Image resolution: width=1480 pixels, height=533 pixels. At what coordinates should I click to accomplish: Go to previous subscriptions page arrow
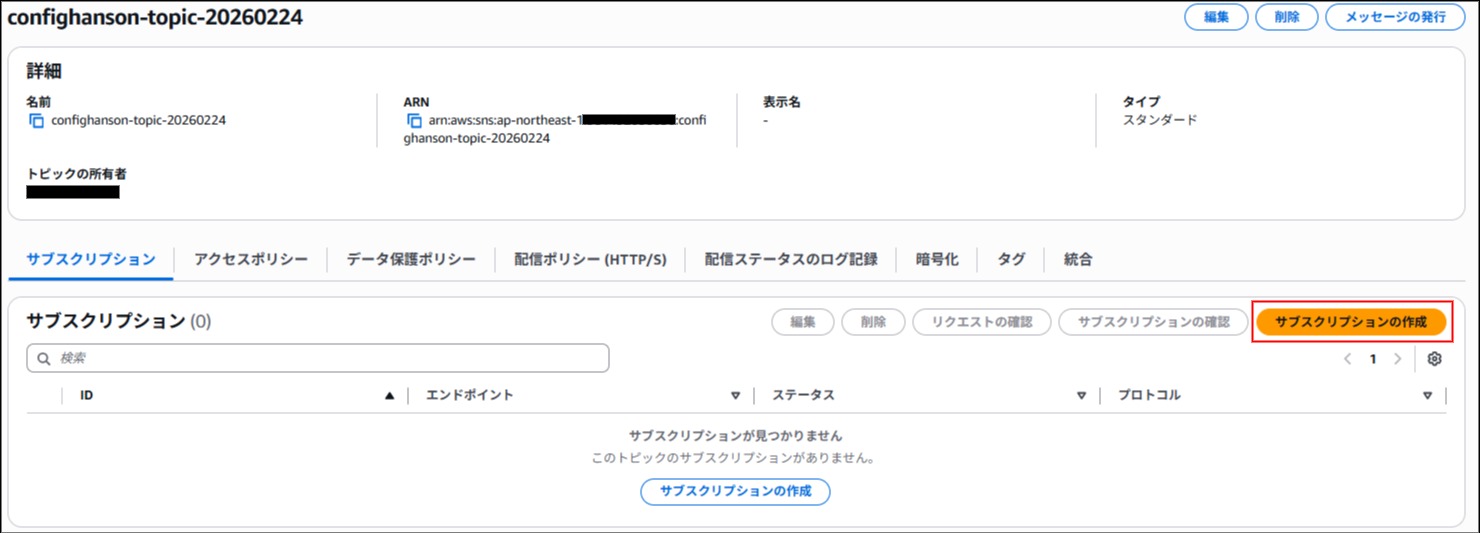[1348, 359]
